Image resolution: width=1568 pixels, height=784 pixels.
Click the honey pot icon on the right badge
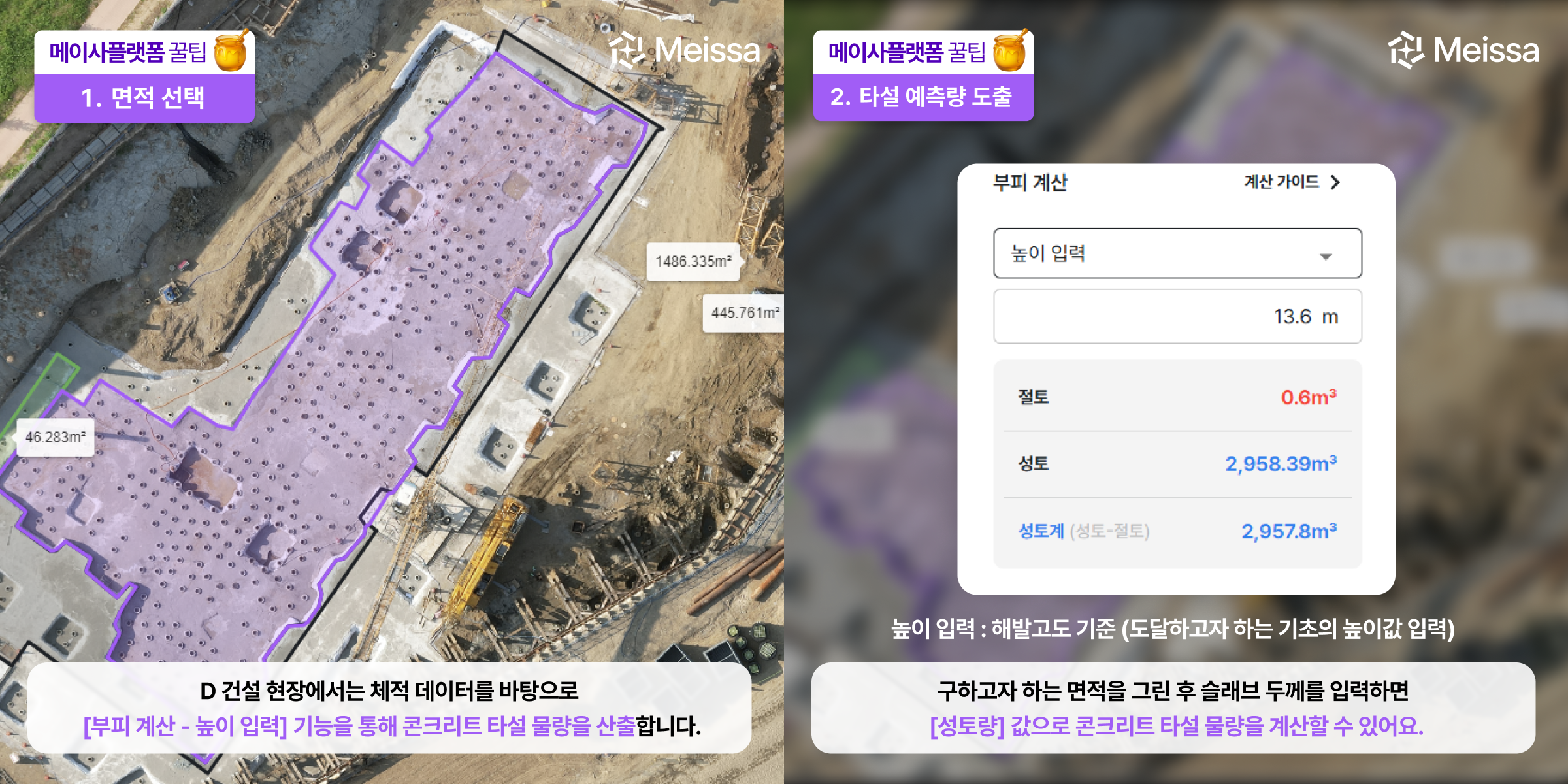[1010, 50]
